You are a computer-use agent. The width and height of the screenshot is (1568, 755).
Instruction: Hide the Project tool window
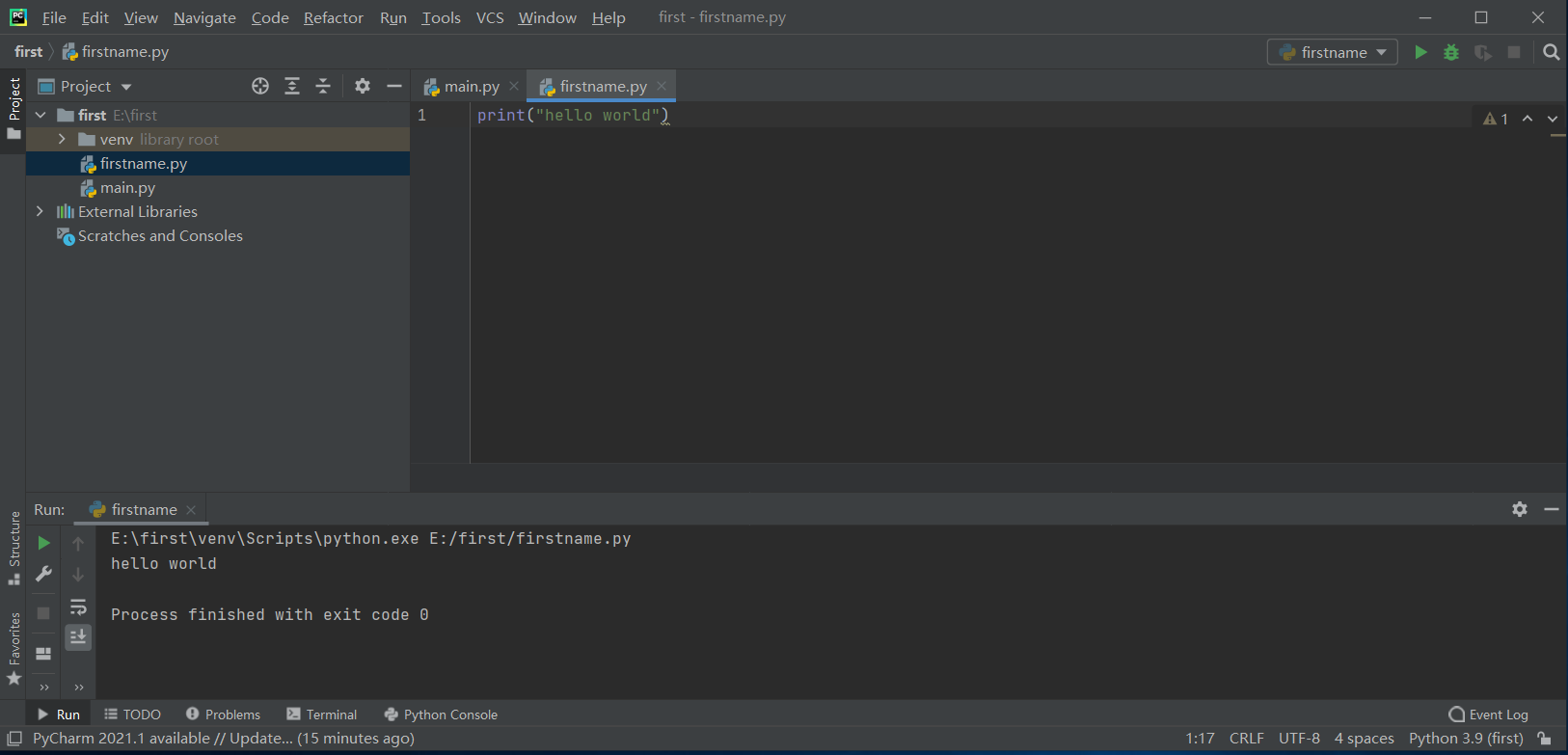393,86
